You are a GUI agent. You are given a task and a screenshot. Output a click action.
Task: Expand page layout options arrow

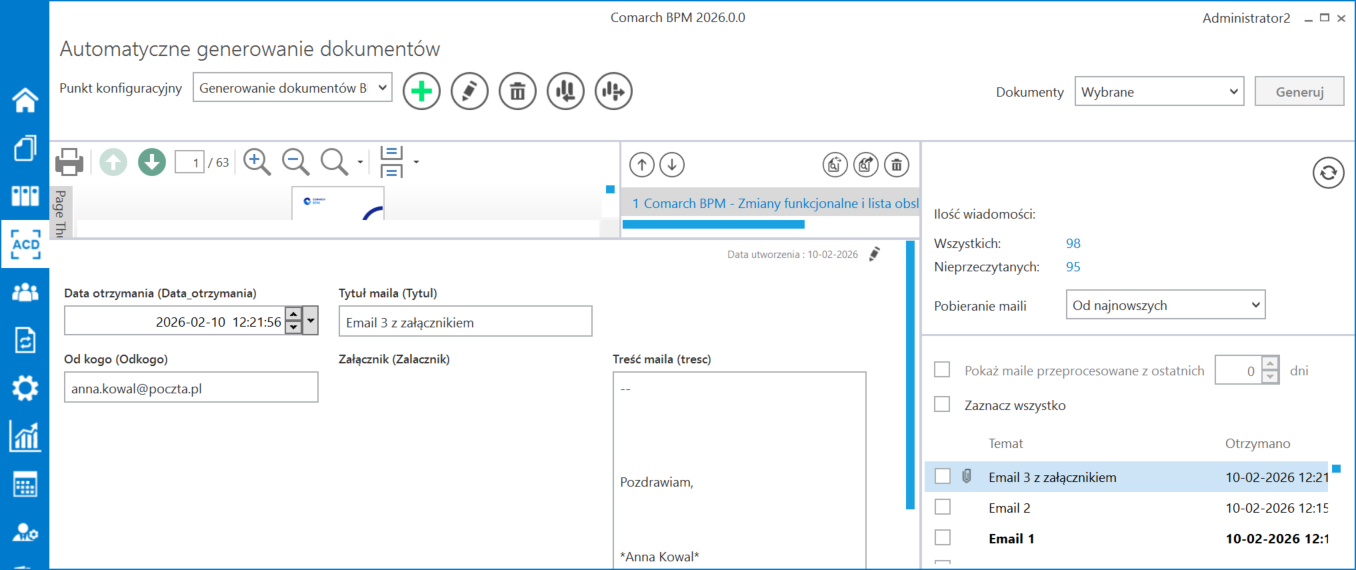point(416,162)
